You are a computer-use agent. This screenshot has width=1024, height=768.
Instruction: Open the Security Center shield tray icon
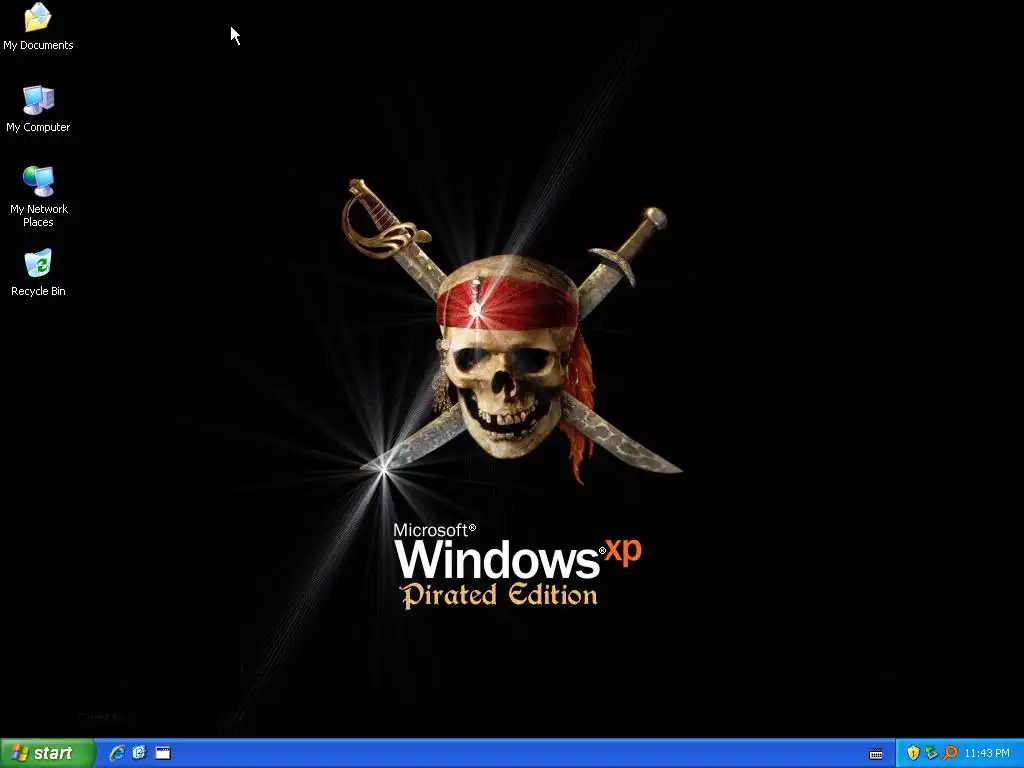pyautogui.click(x=913, y=753)
